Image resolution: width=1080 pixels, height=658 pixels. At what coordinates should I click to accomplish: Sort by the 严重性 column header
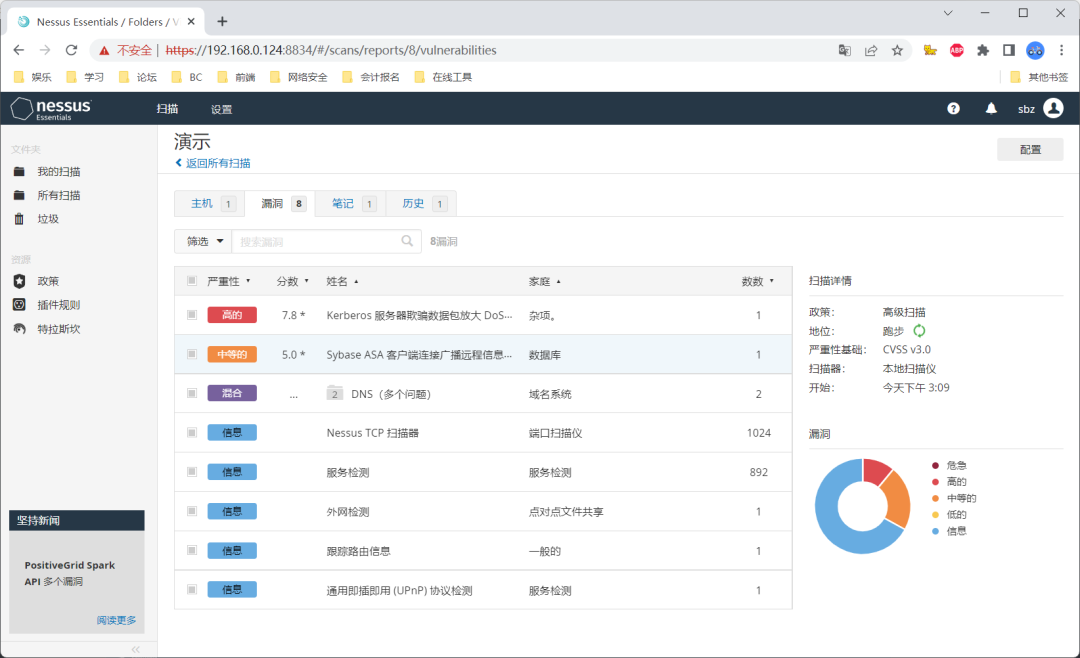[229, 281]
